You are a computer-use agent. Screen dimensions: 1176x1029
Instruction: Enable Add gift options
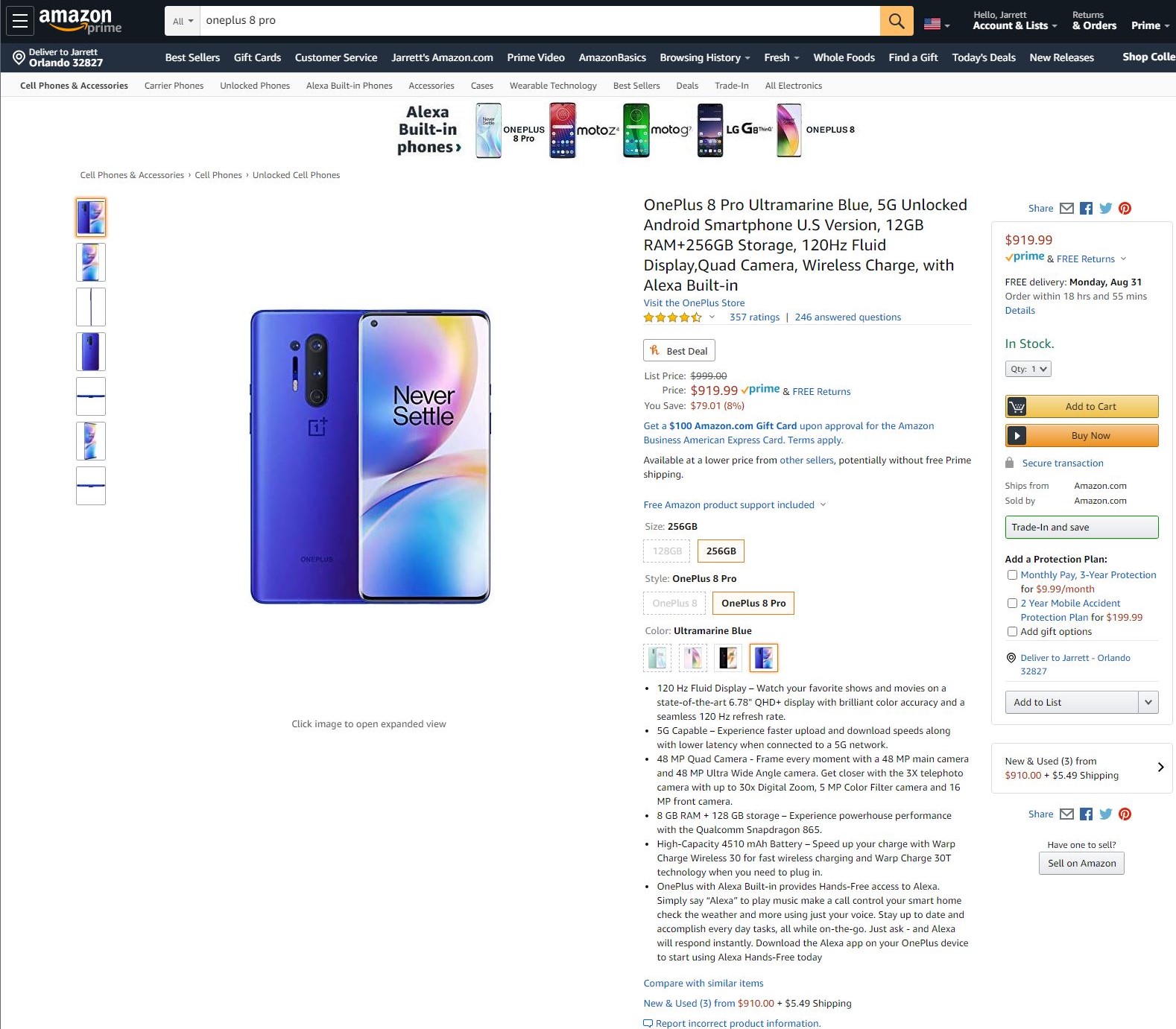(x=1012, y=631)
